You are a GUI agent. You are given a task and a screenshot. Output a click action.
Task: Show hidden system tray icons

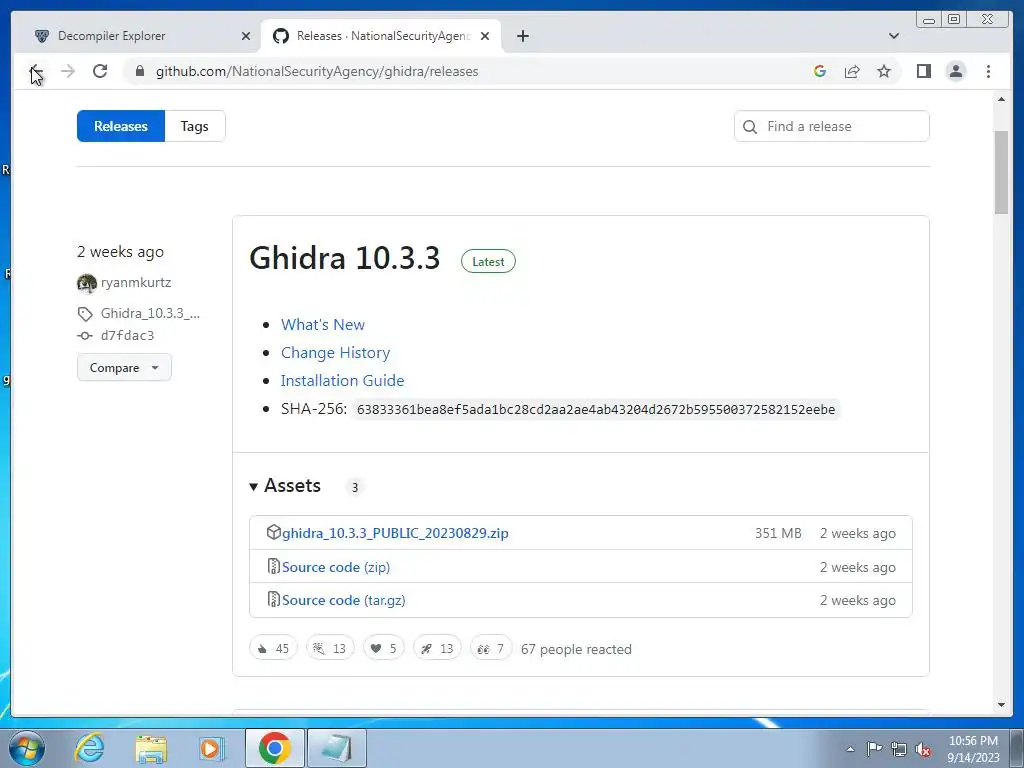click(850, 749)
